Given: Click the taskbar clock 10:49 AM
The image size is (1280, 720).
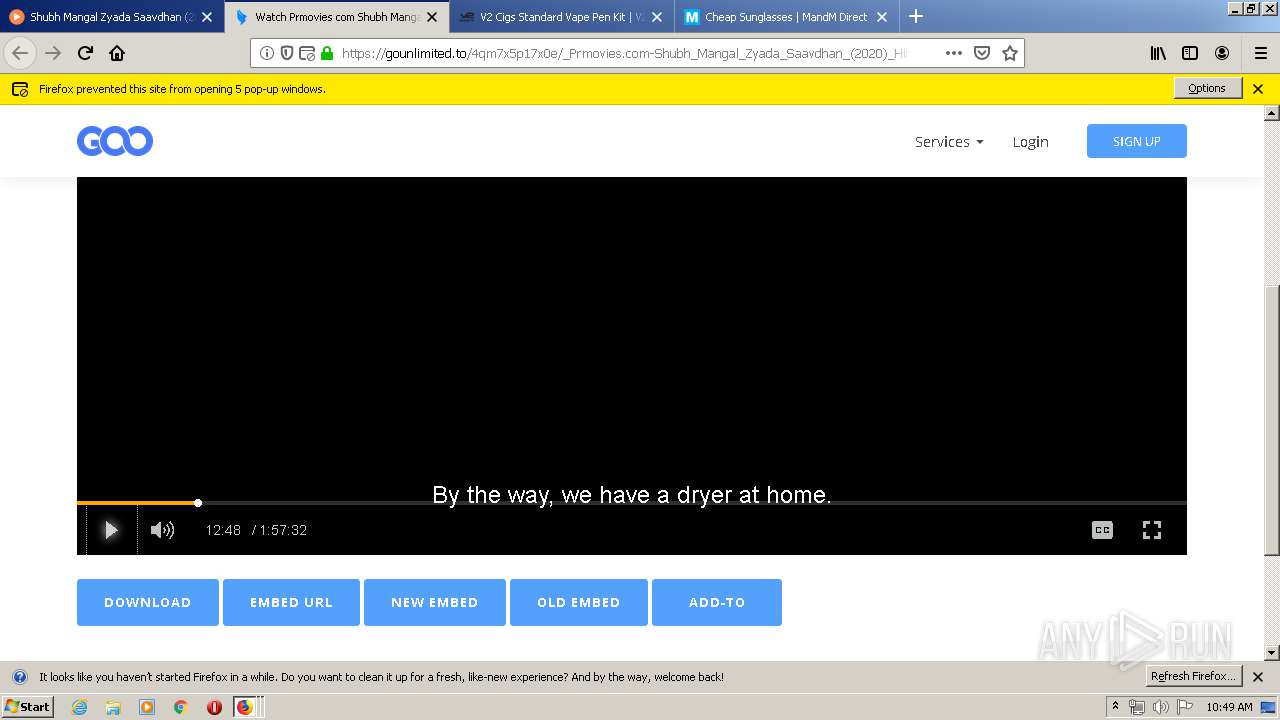Looking at the screenshot, I should [1229, 707].
